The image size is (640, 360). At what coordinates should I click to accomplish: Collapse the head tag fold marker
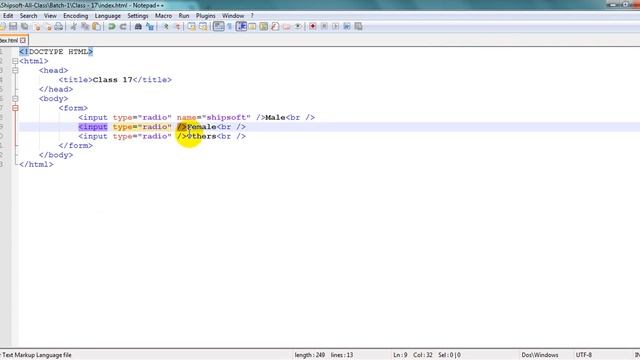(x=15, y=71)
